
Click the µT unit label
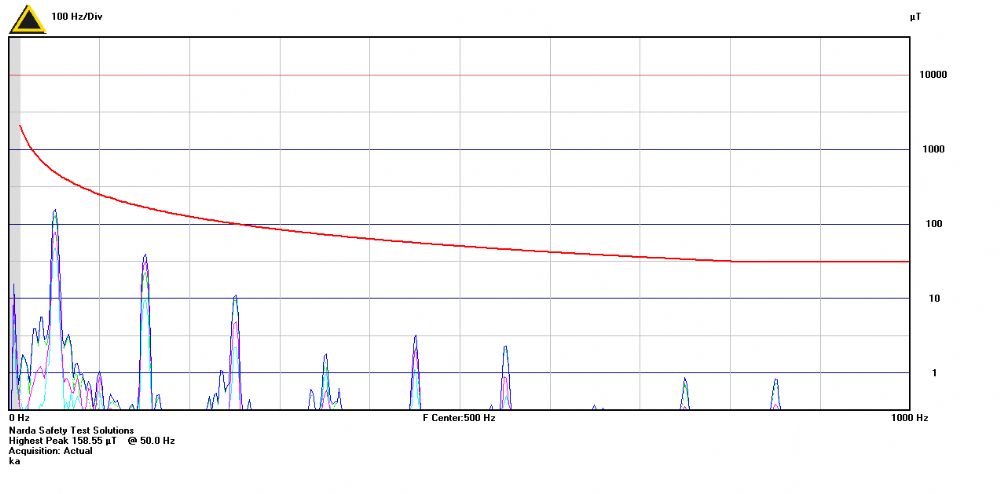[x=915, y=17]
